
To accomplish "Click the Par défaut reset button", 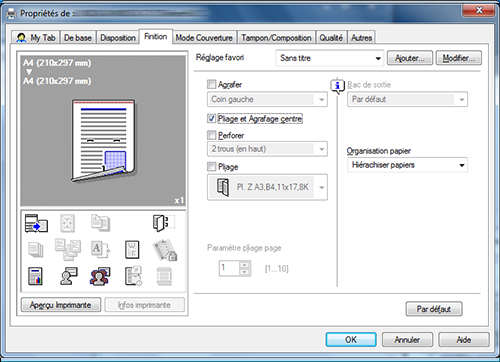I will pyautogui.click(x=434, y=309).
